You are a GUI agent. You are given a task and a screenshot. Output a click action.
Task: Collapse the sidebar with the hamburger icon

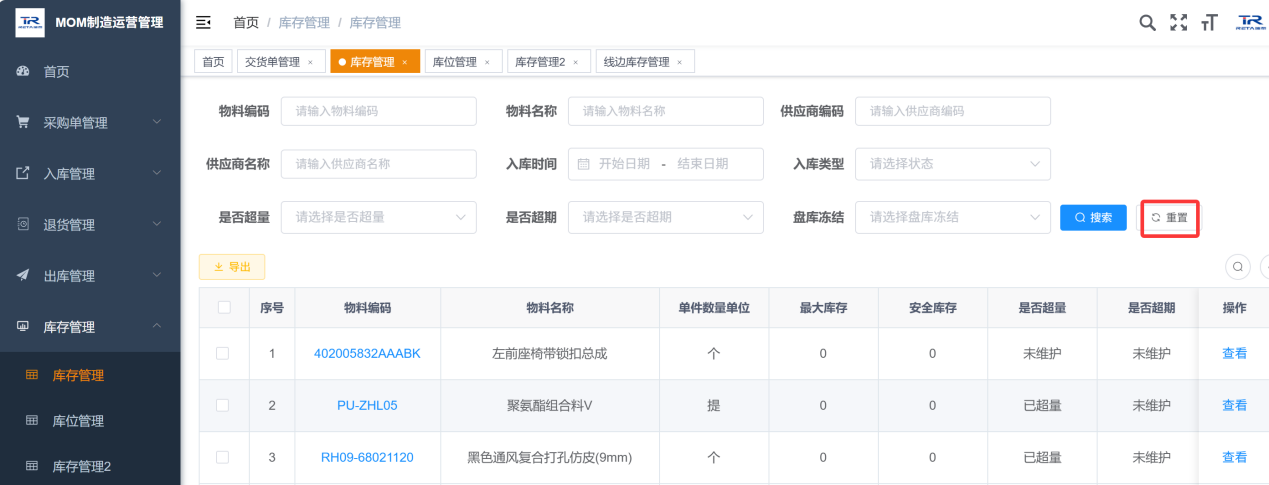(x=203, y=22)
